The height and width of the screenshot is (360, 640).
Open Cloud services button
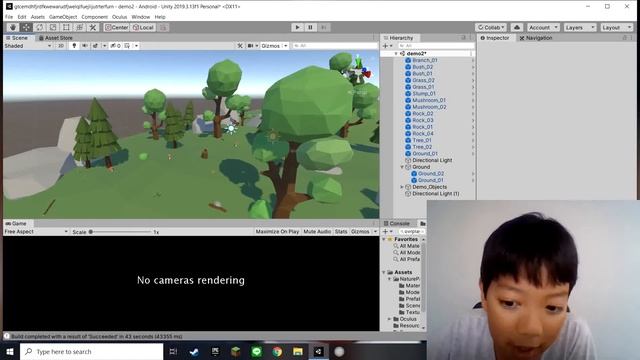(517, 27)
